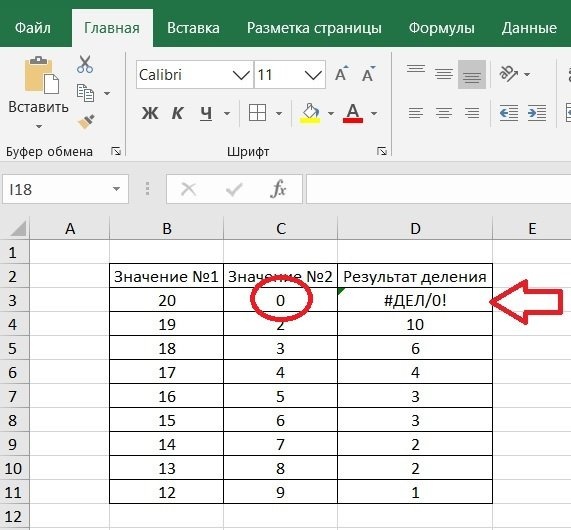Open Буфер обмена dialog launcher
The image size is (571, 530).
click(x=116, y=151)
